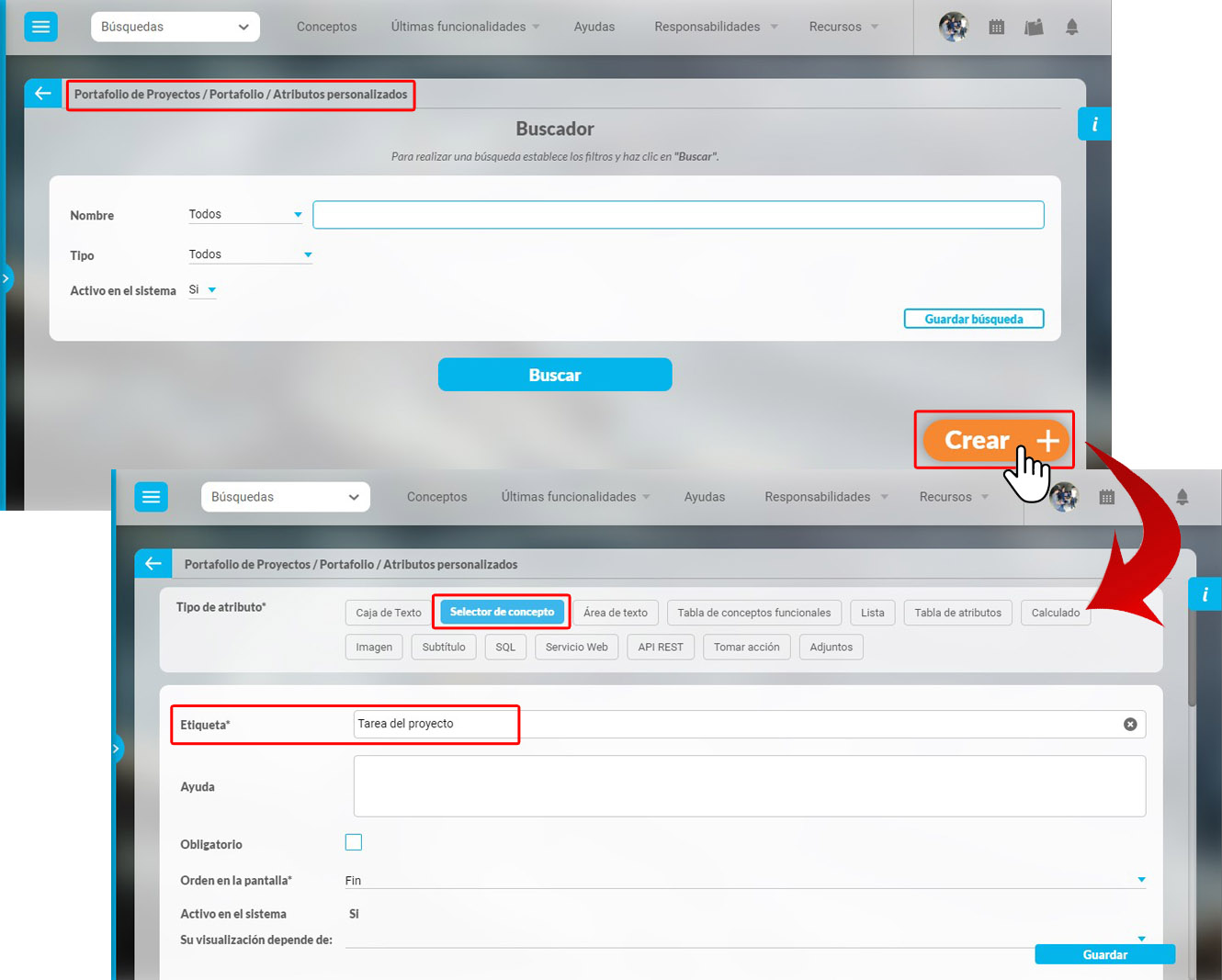The image size is (1222, 980).
Task: Select the Selector de concepto attribute type
Action: [502, 613]
